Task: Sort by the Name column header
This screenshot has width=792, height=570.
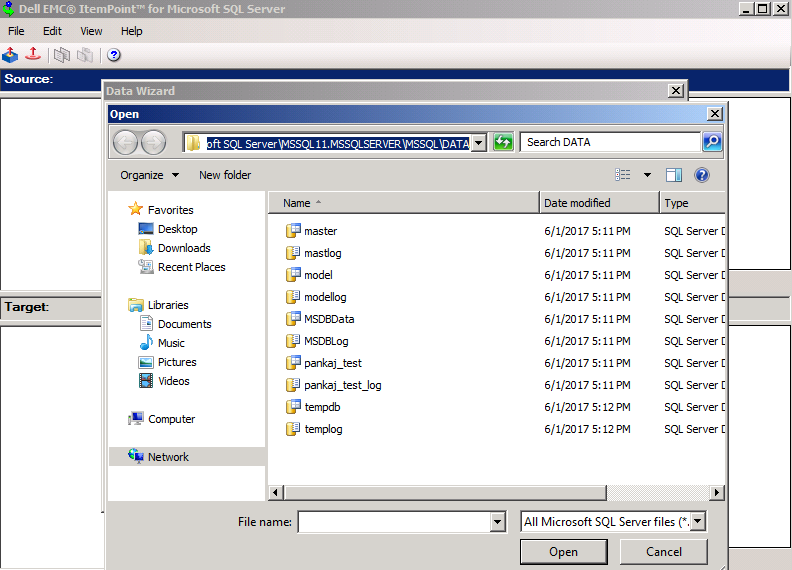Action: (404, 203)
